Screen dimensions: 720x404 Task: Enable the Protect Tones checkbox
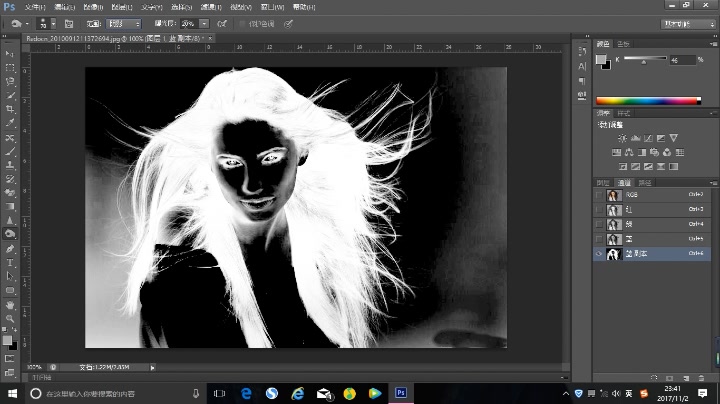coord(242,24)
